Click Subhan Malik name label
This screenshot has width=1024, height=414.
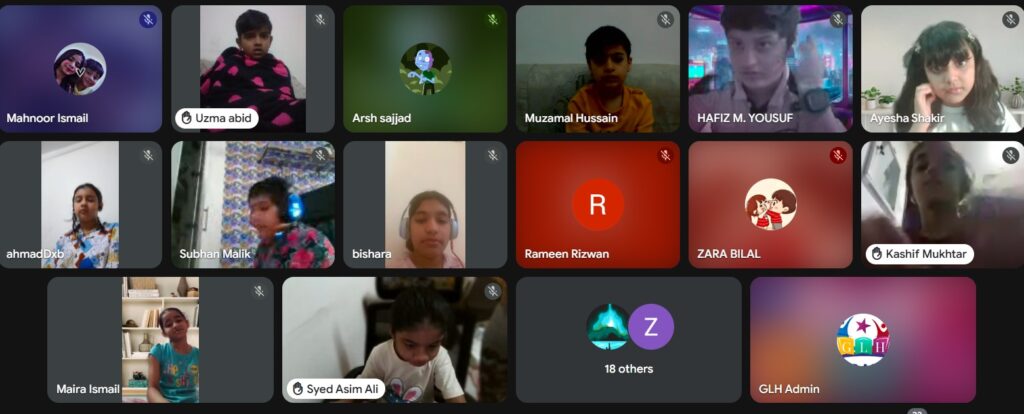pyautogui.click(x=215, y=254)
